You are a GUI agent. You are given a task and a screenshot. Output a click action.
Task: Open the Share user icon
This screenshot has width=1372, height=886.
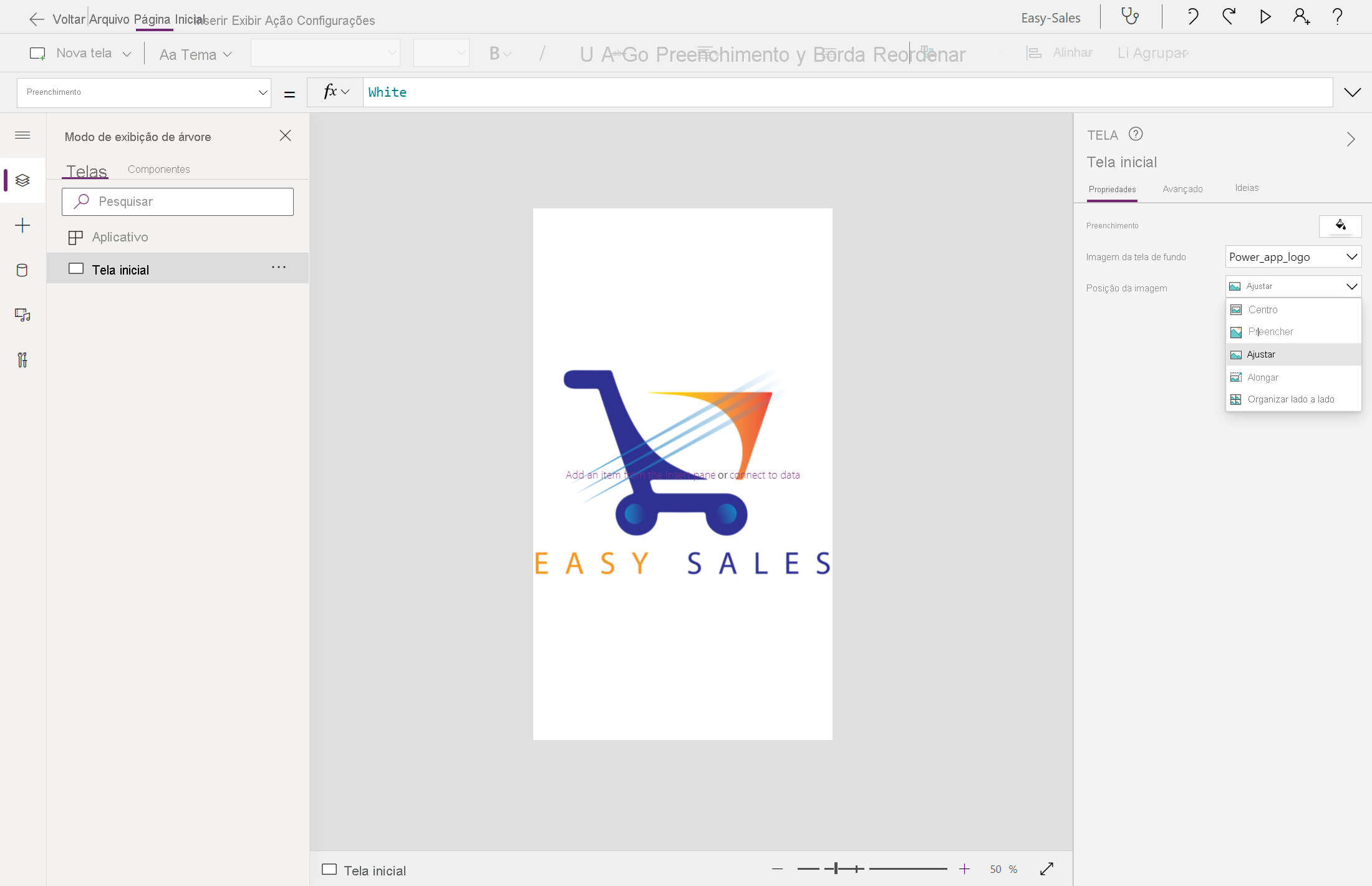pyautogui.click(x=1301, y=16)
